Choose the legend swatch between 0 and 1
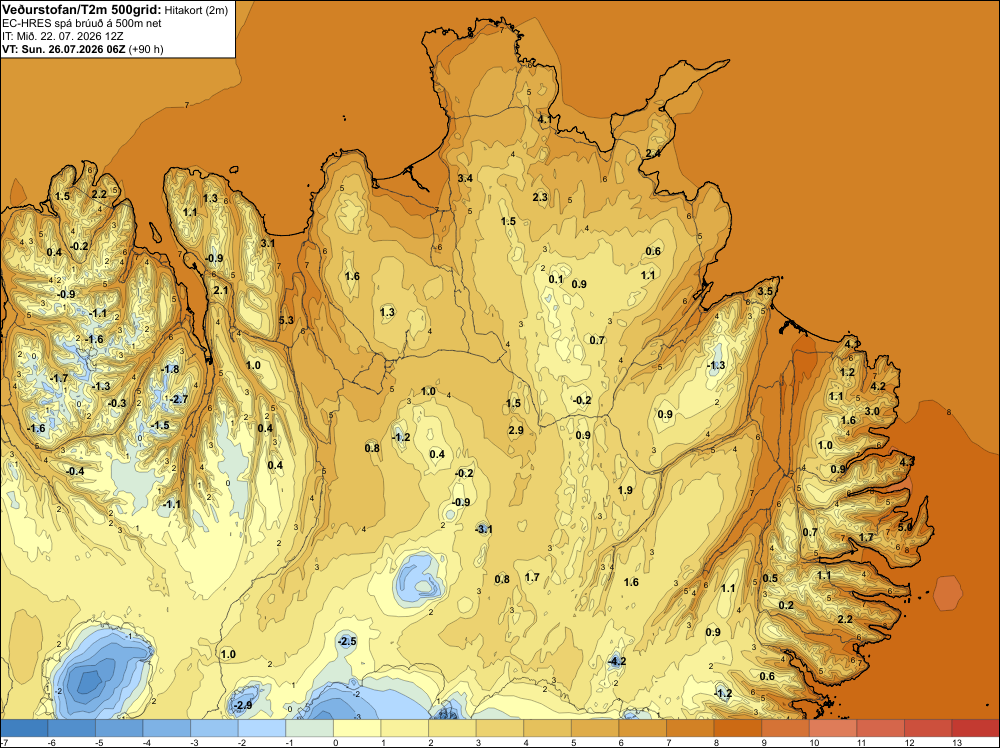The image size is (1000, 748). [x=357, y=728]
